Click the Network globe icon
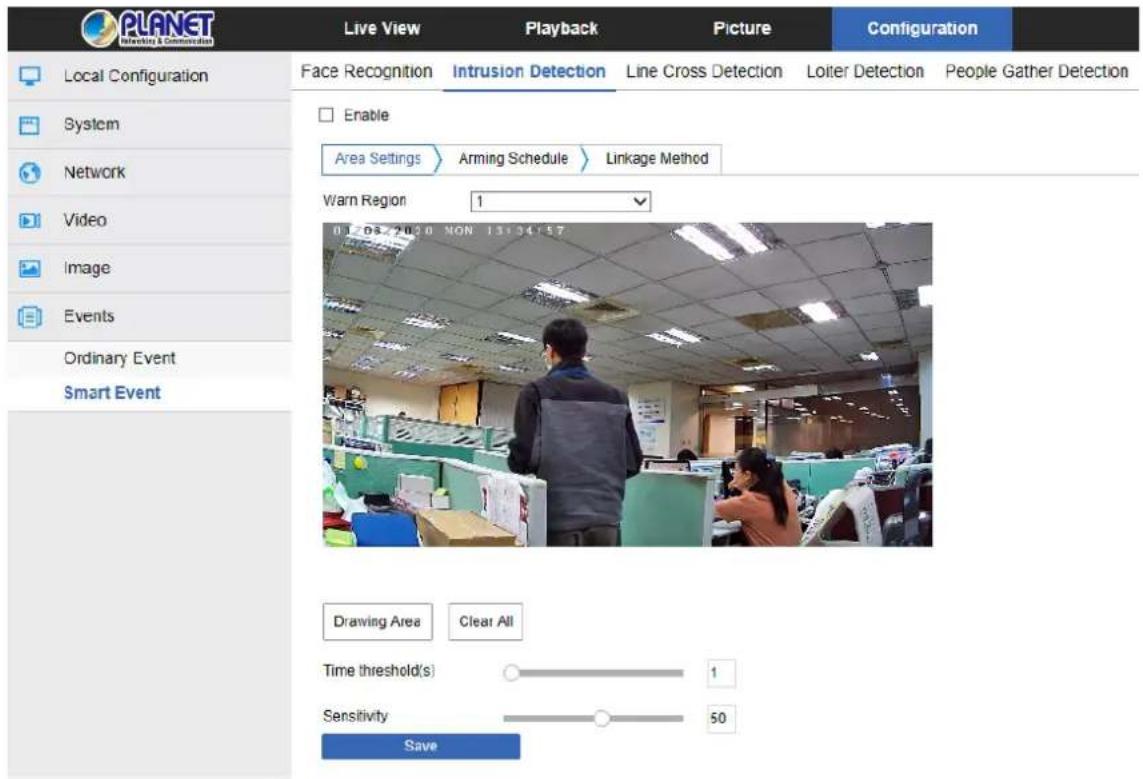Image resolution: width=1143 pixels, height=779 pixels. pos(30,173)
